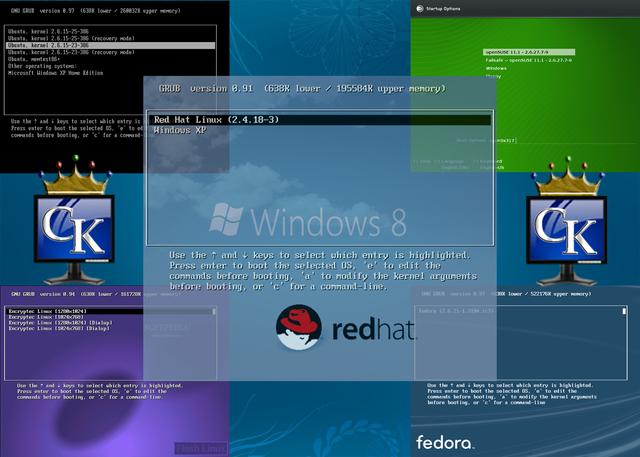Click the scroll marker in the purple GRUB menu
640x457 pixels.
pos(213,311)
